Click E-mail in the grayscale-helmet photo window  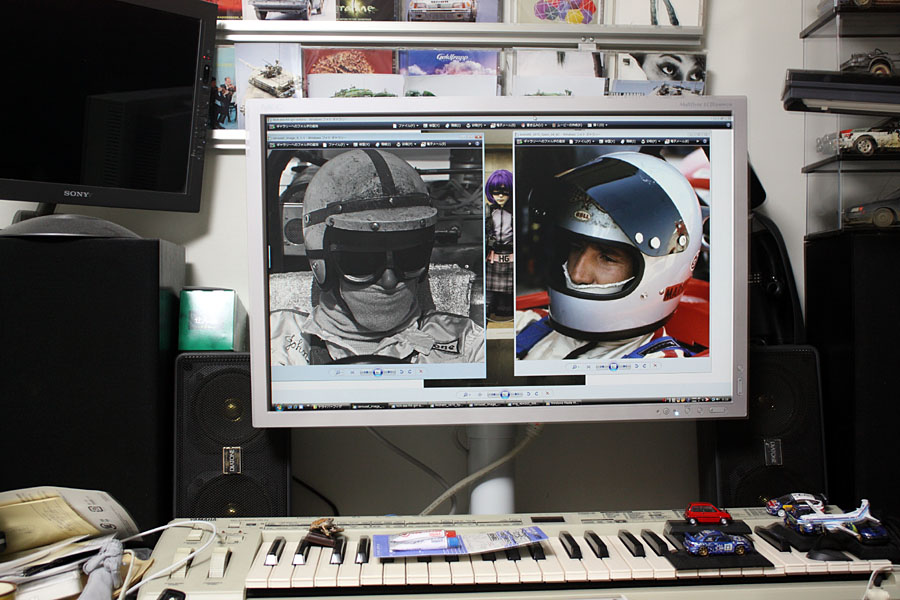coord(434,144)
